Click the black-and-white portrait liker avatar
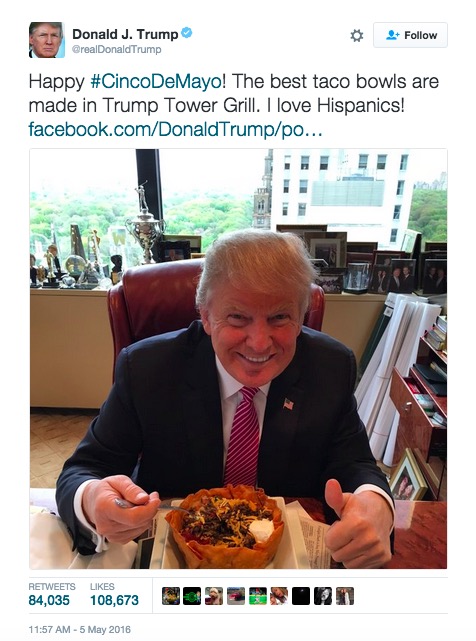 tap(323, 596)
